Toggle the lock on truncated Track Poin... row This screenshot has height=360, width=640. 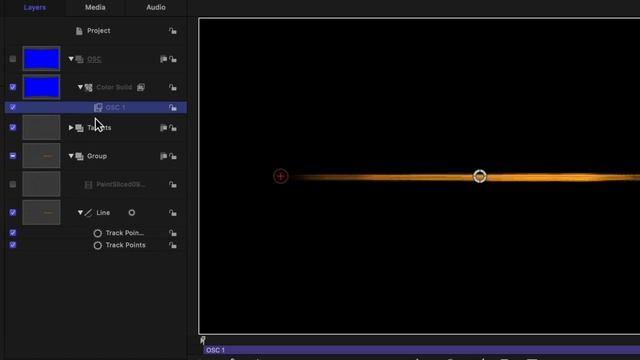(x=173, y=233)
